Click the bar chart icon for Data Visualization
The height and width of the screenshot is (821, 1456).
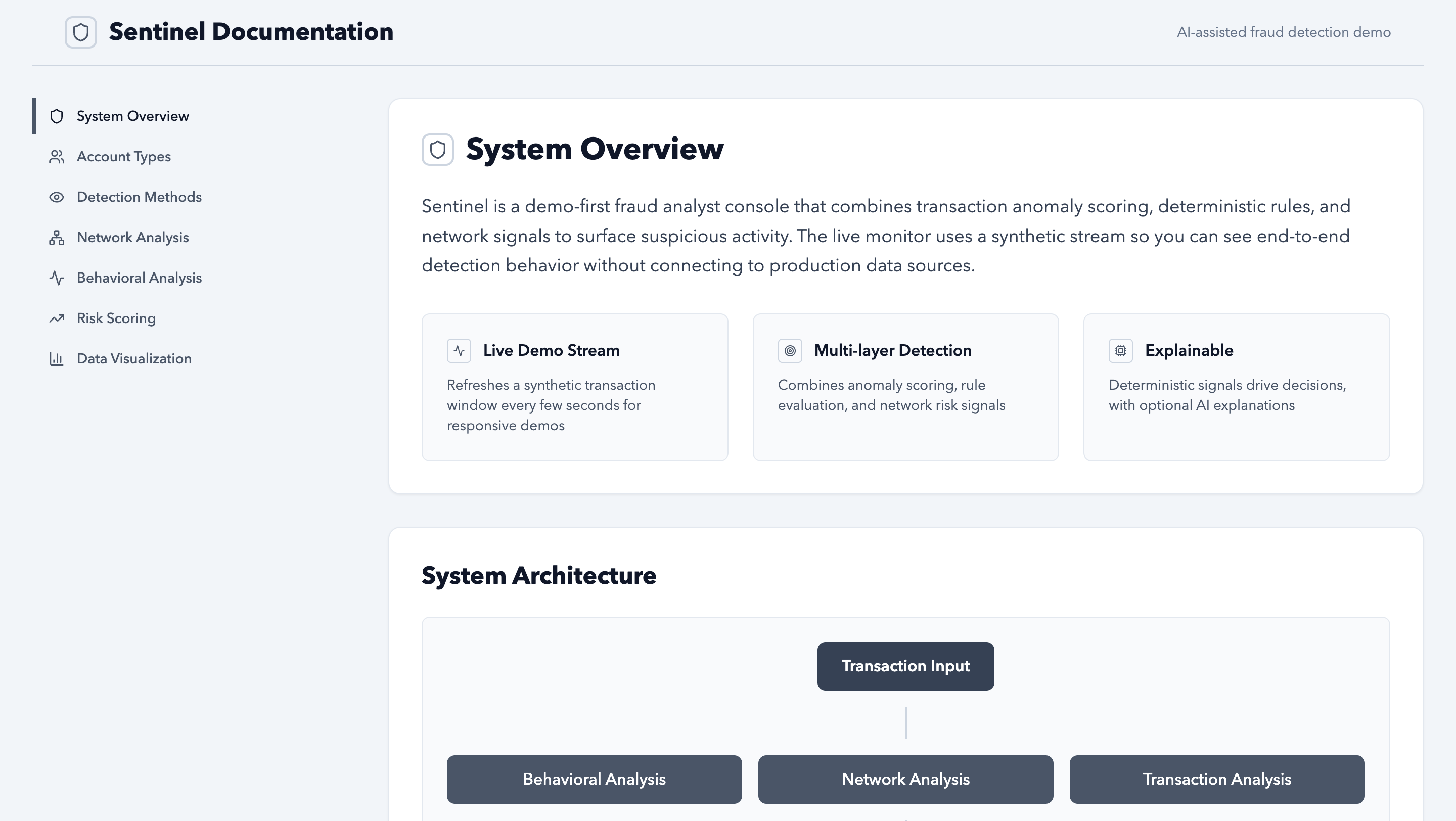pos(57,359)
